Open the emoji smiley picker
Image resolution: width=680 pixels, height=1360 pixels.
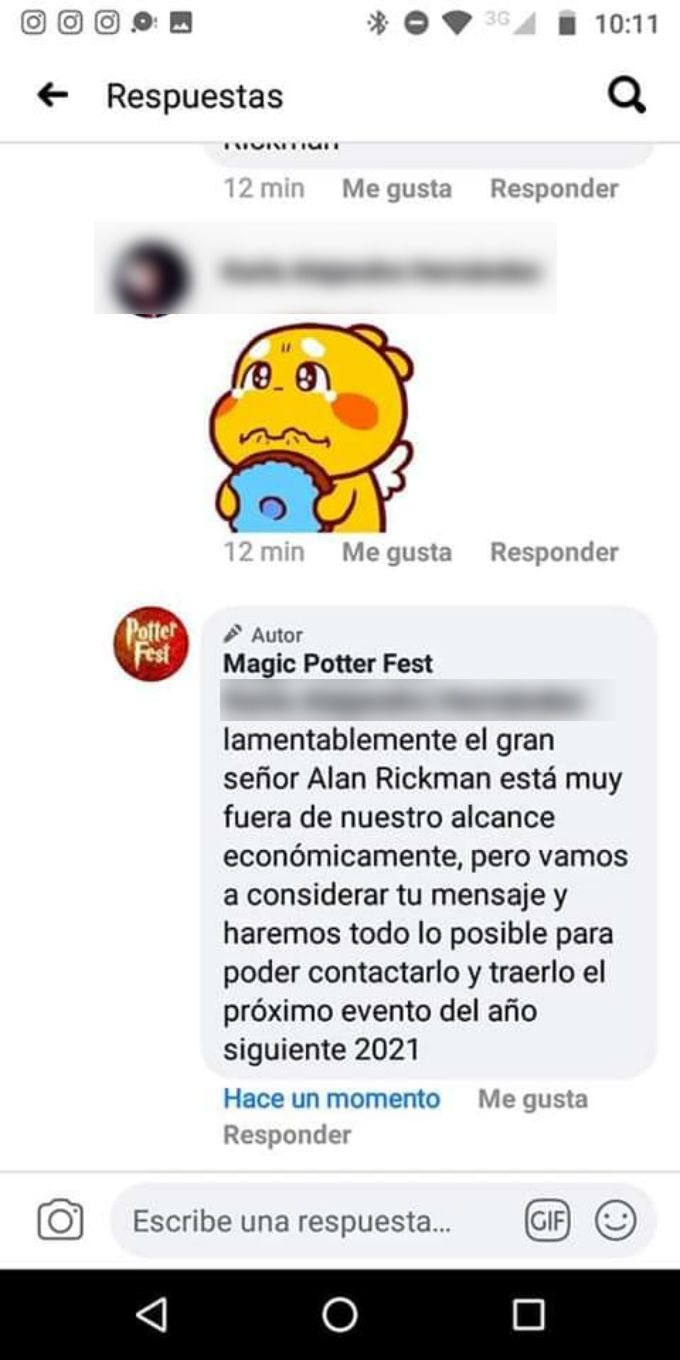615,1220
